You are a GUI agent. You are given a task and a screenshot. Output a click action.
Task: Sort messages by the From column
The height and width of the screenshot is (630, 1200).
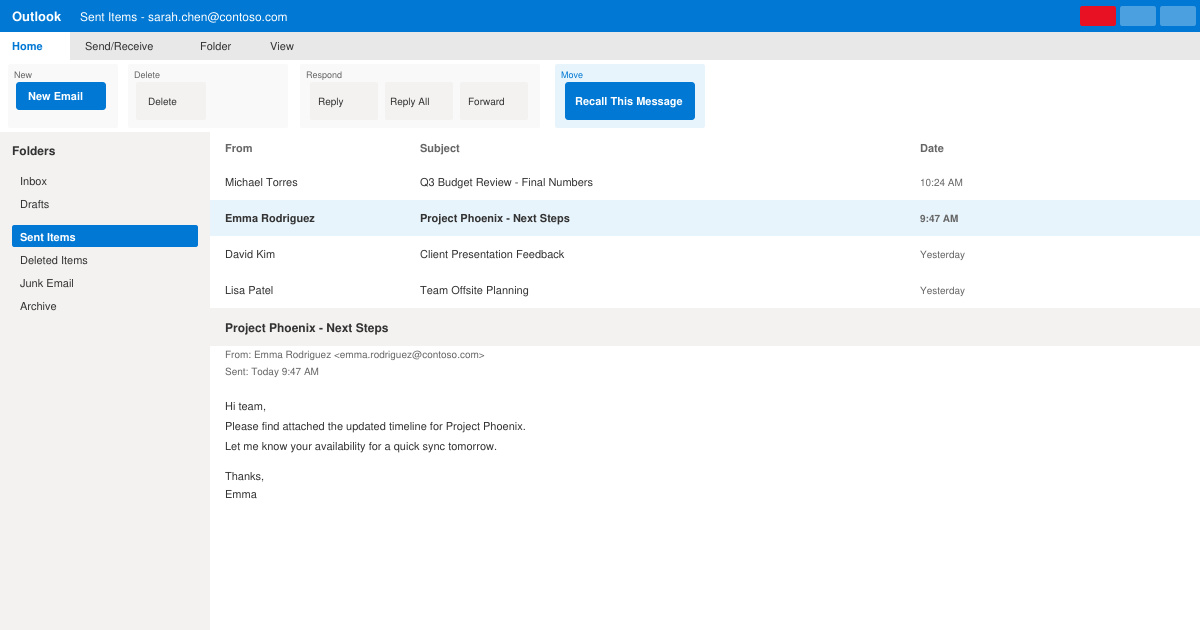point(239,148)
